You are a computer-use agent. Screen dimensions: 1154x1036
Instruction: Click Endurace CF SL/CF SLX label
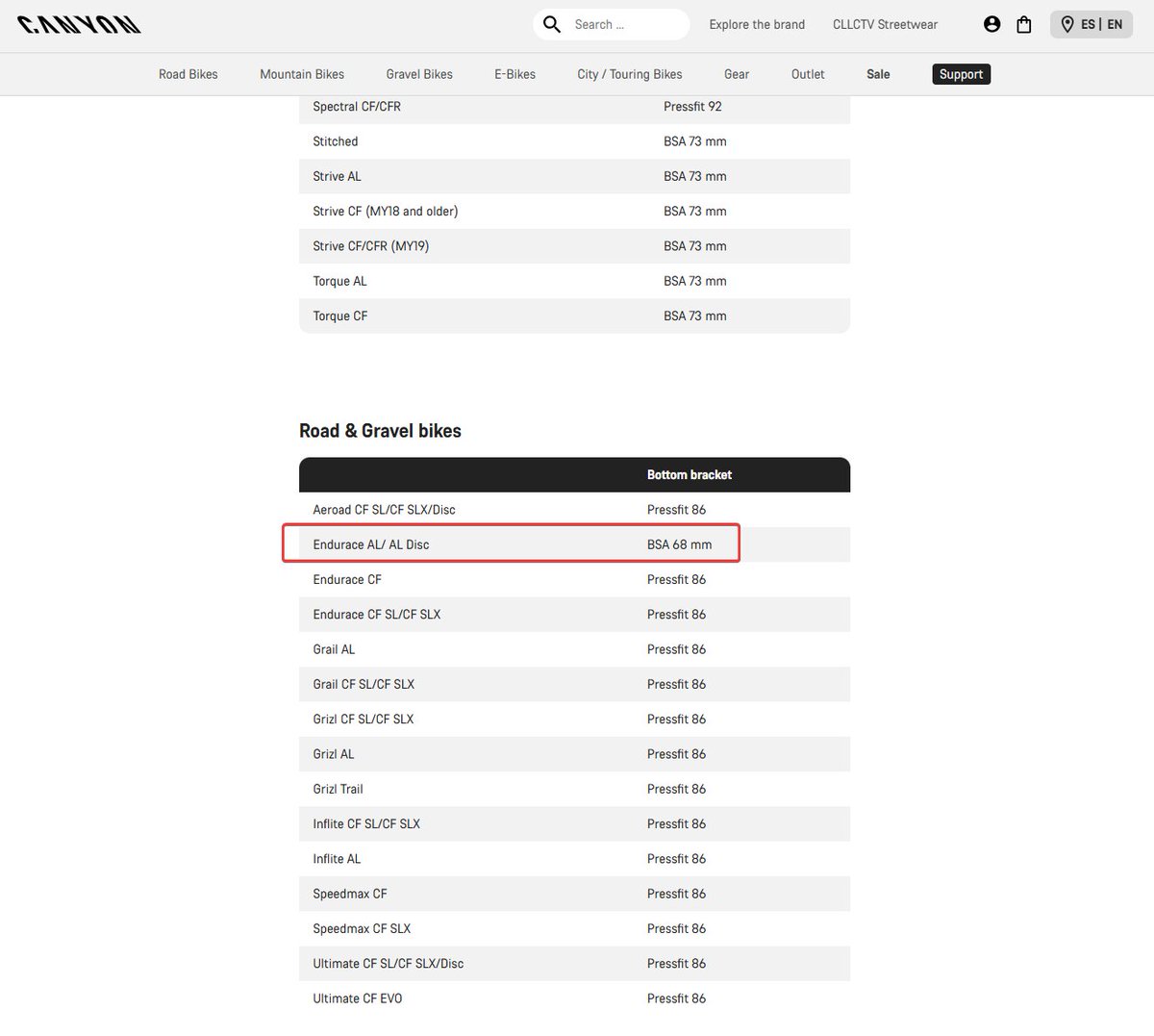(x=377, y=615)
